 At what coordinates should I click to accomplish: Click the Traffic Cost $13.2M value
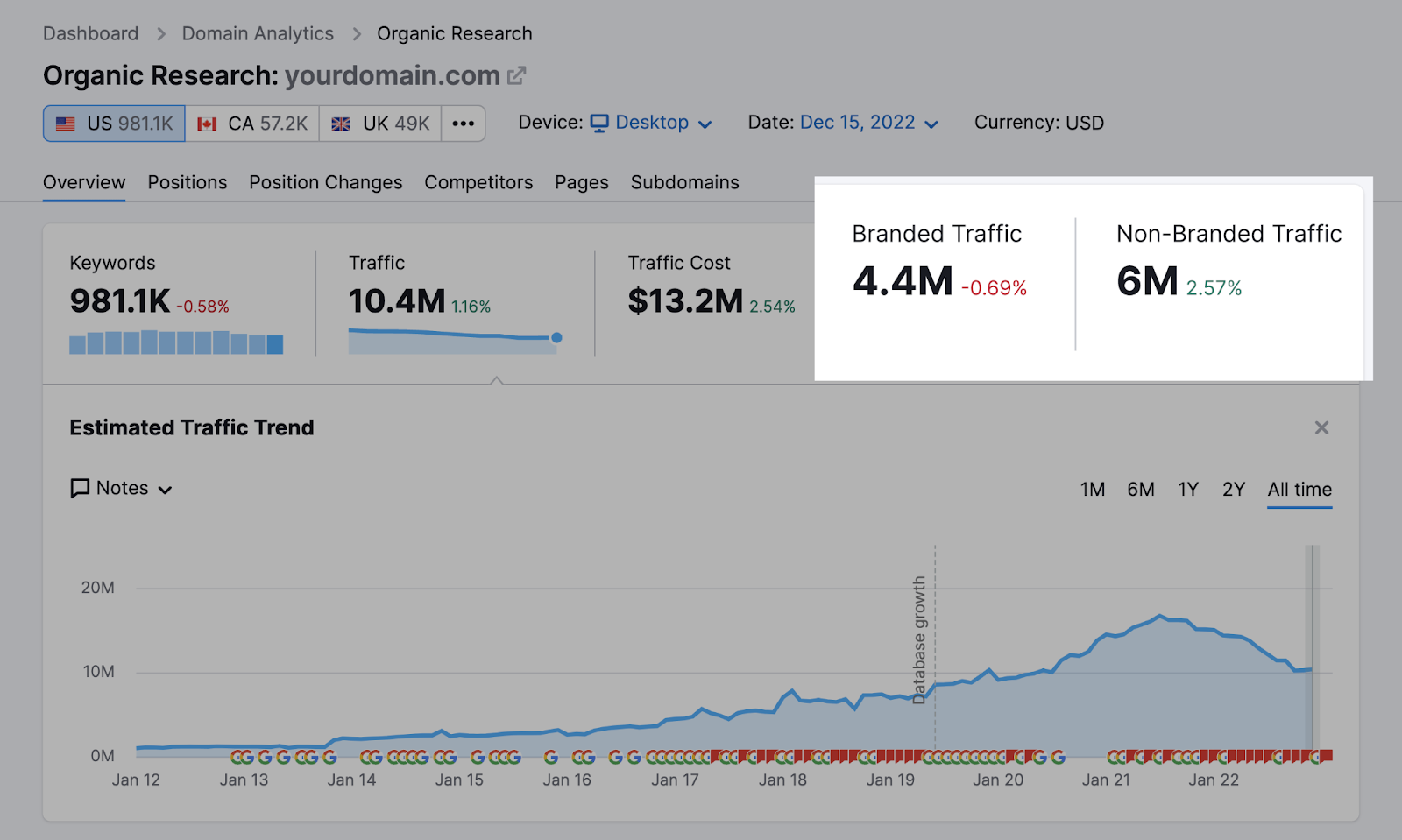pyautogui.click(x=685, y=301)
